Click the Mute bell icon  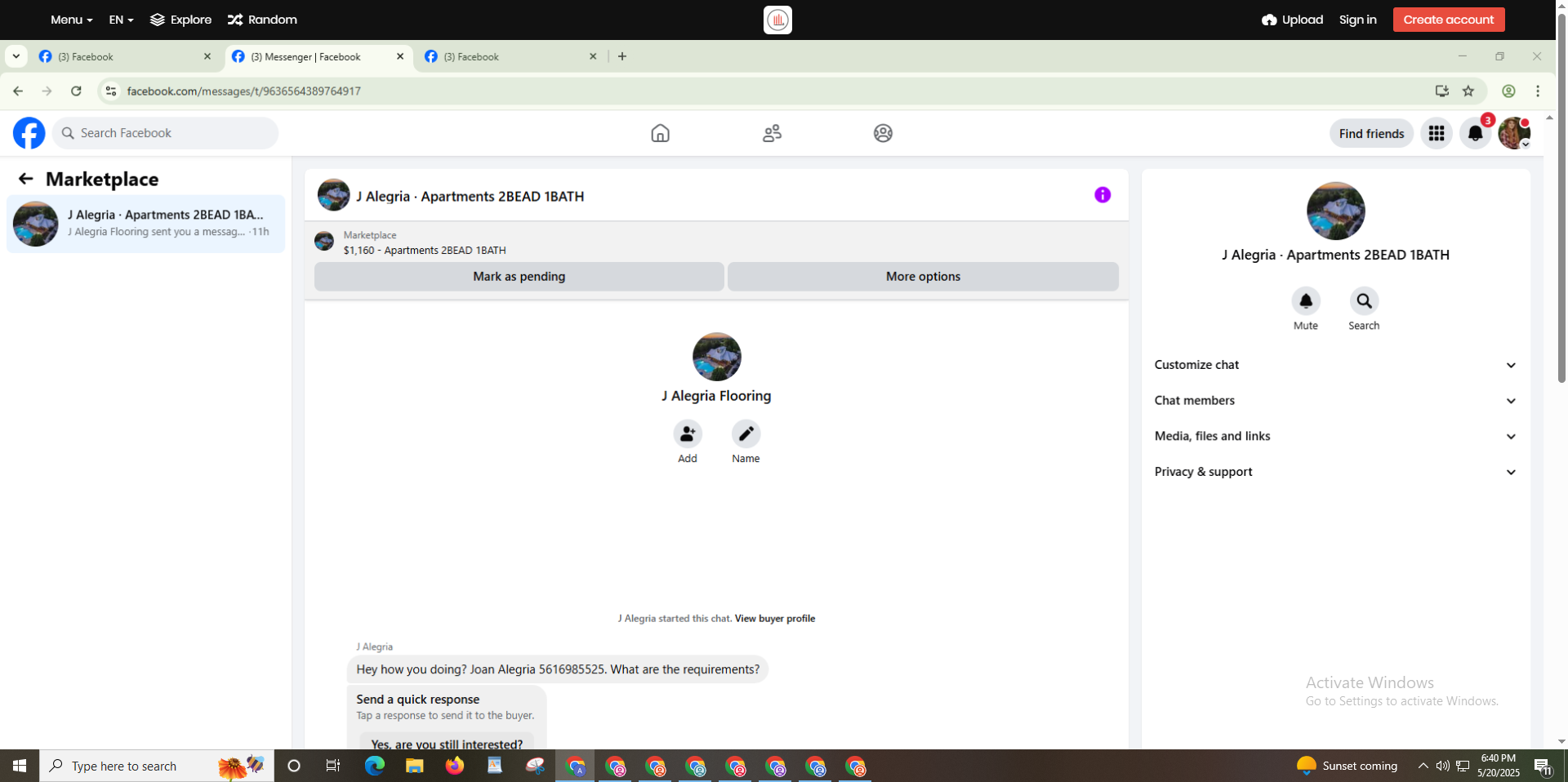1306,301
